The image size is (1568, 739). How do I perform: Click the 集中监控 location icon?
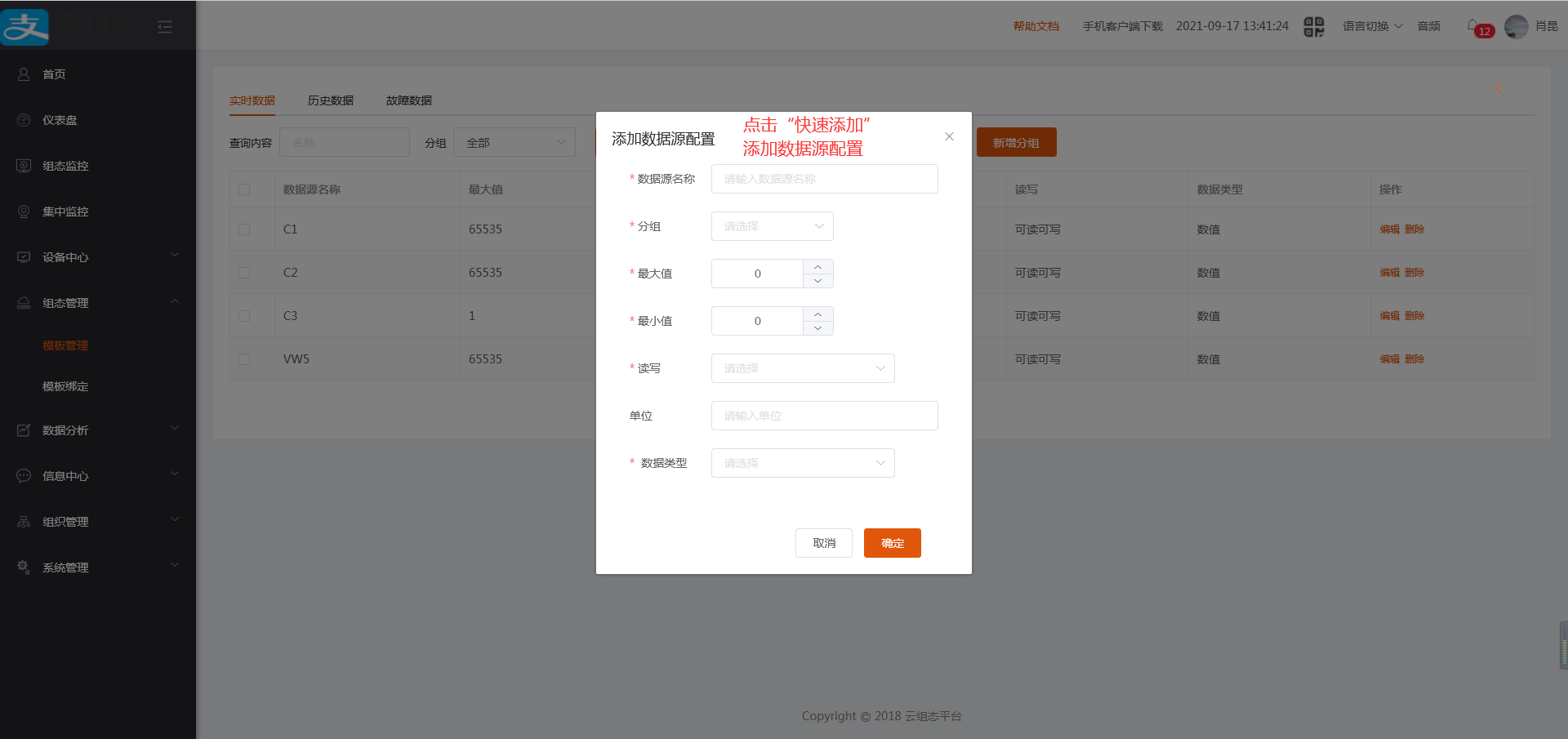point(24,211)
